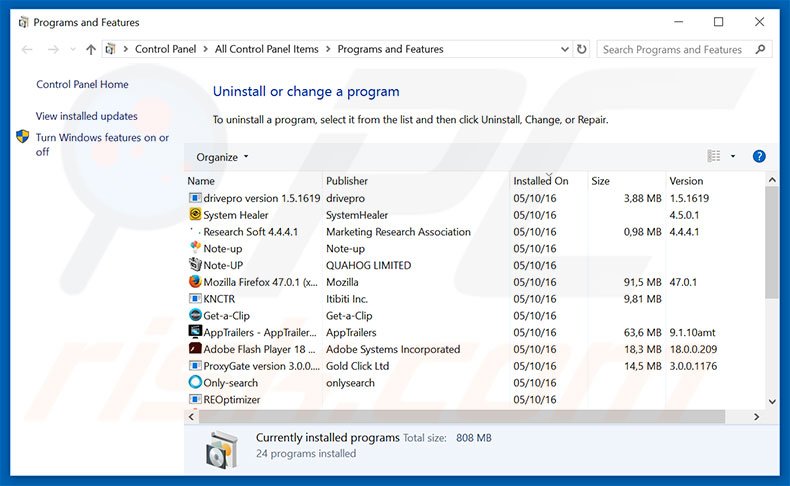Image resolution: width=790 pixels, height=486 pixels.
Task: Select the System Healer entry name
Action: (236, 215)
